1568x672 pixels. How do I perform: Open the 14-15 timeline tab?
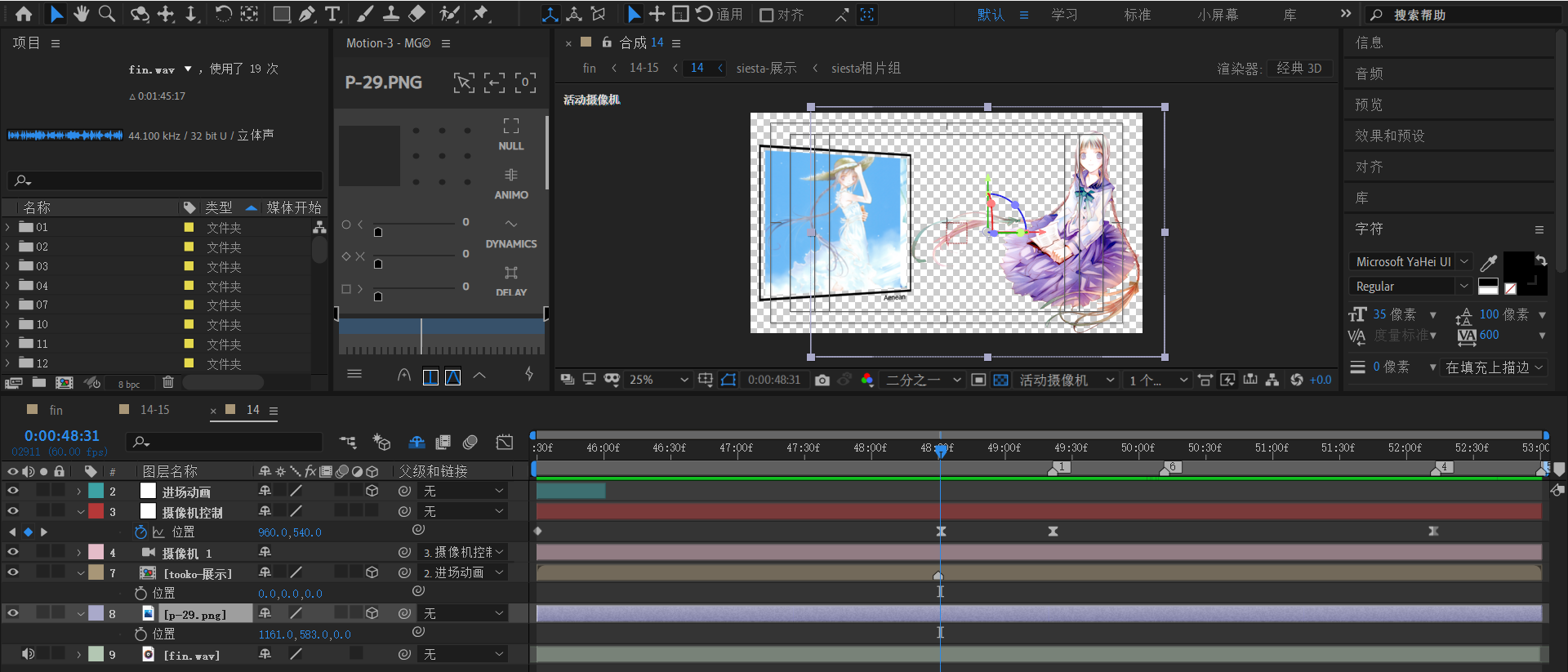click(155, 410)
